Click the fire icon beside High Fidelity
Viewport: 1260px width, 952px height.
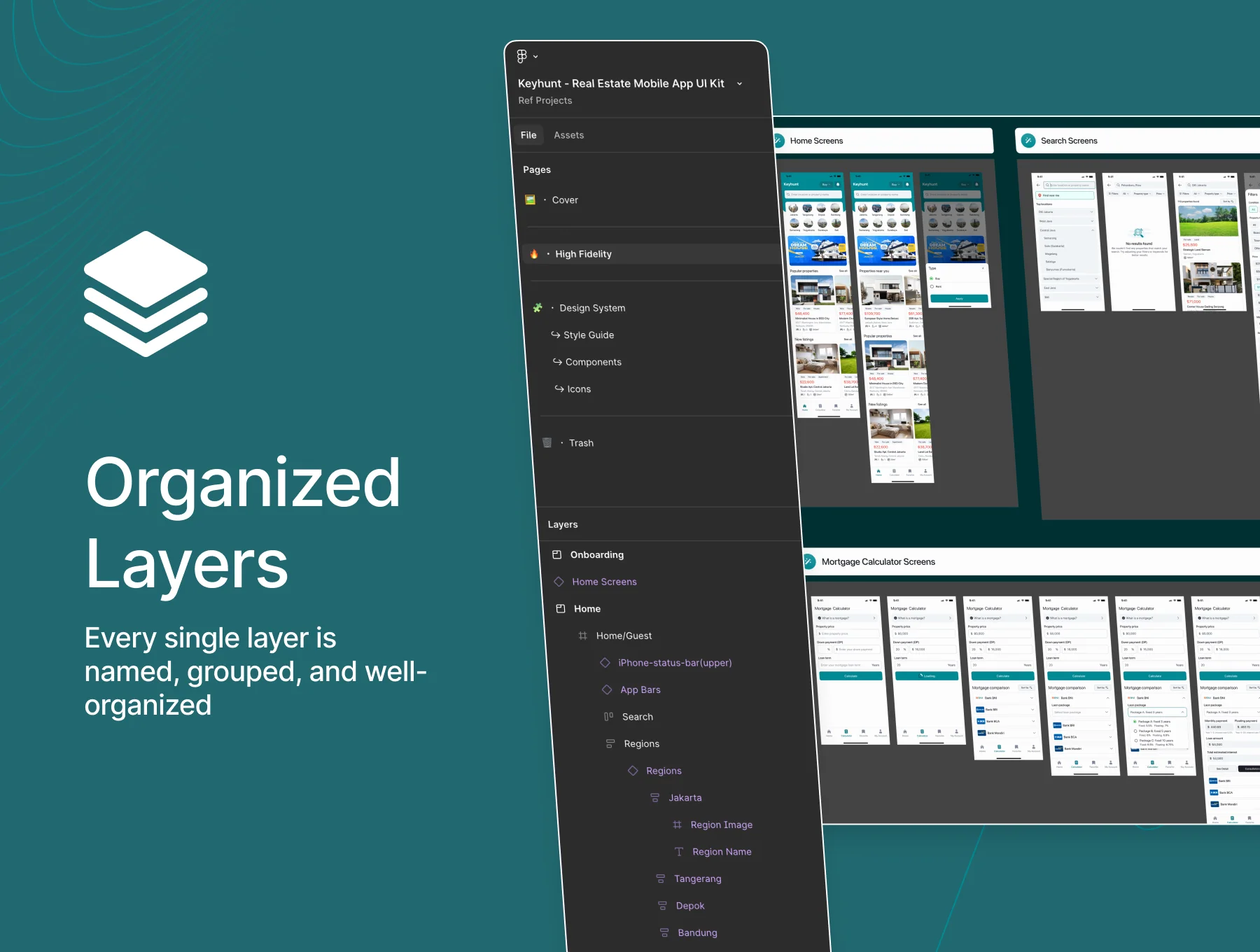534,254
